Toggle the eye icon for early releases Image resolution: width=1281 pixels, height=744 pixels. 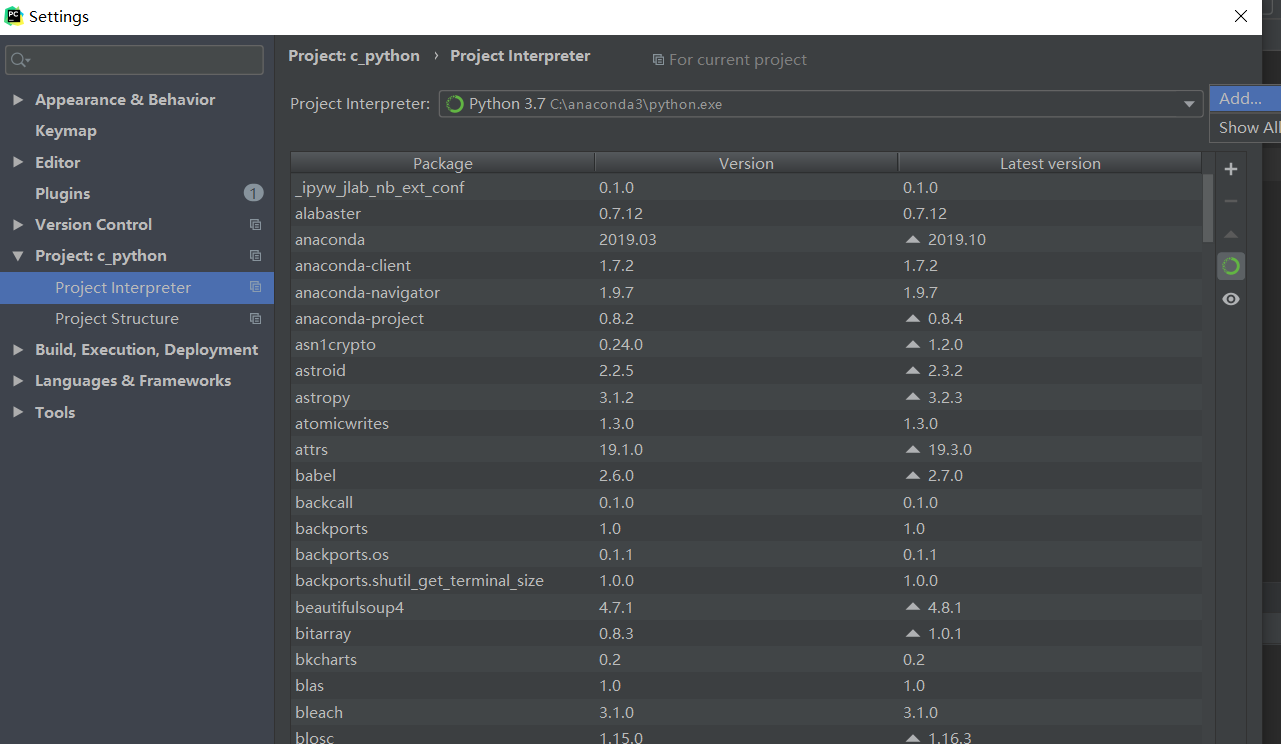click(1231, 299)
